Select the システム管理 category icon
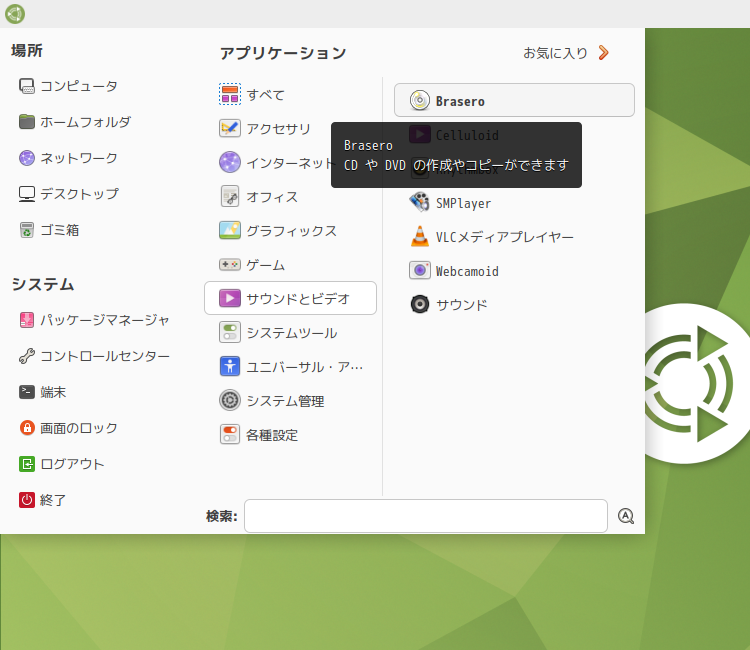750x650 pixels. pyautogui.click(x=230, y=400)
